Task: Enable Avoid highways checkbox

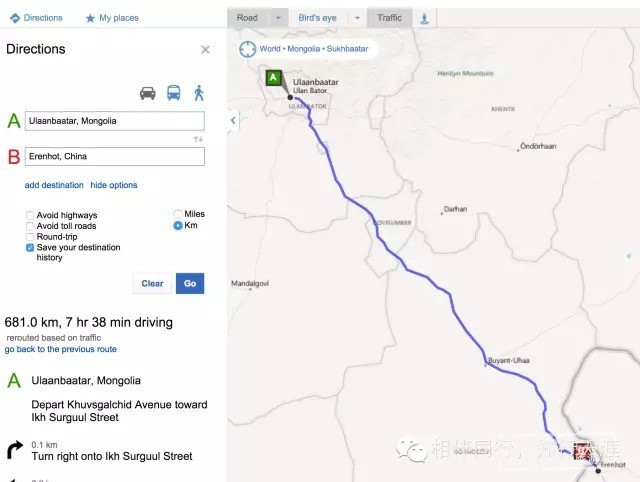Action: tap(30, 215)
